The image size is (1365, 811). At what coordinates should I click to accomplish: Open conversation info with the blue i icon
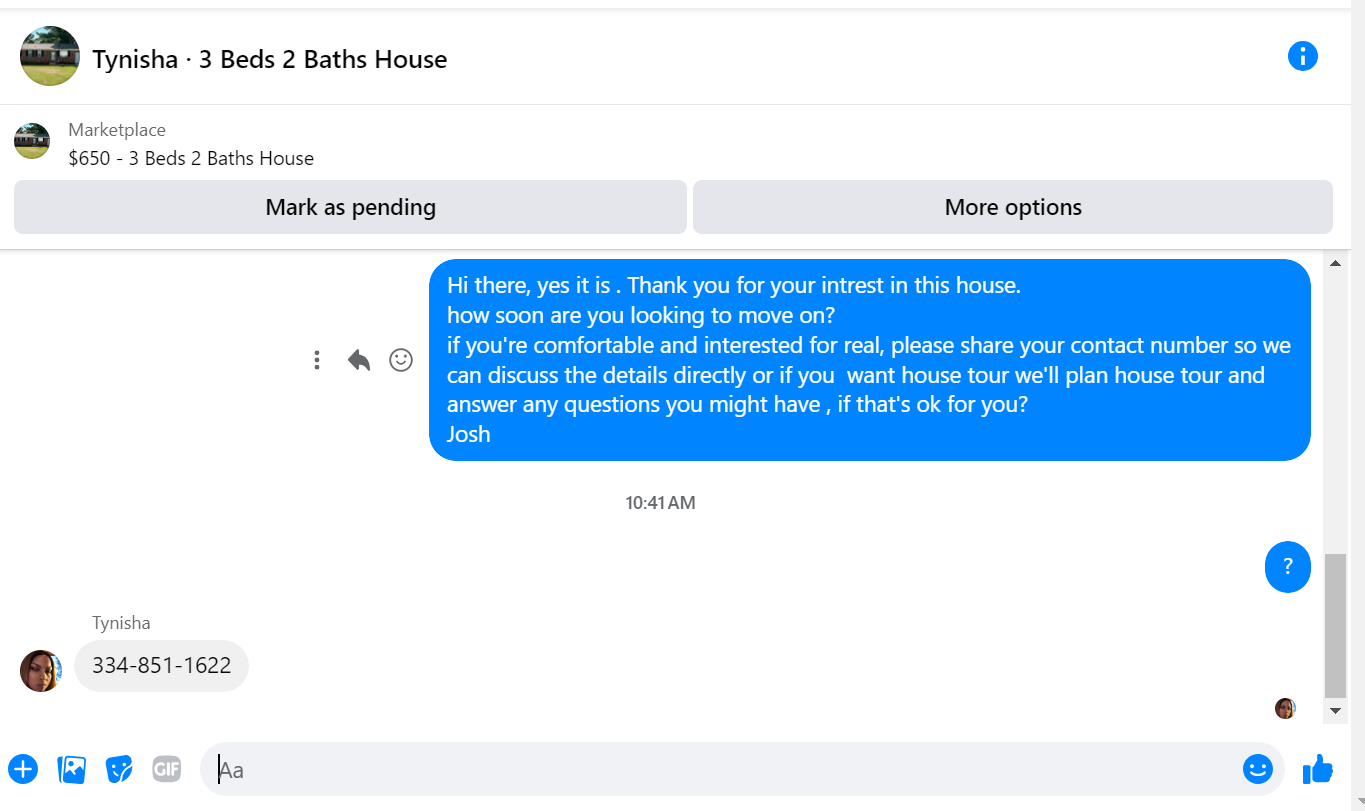1302,56
